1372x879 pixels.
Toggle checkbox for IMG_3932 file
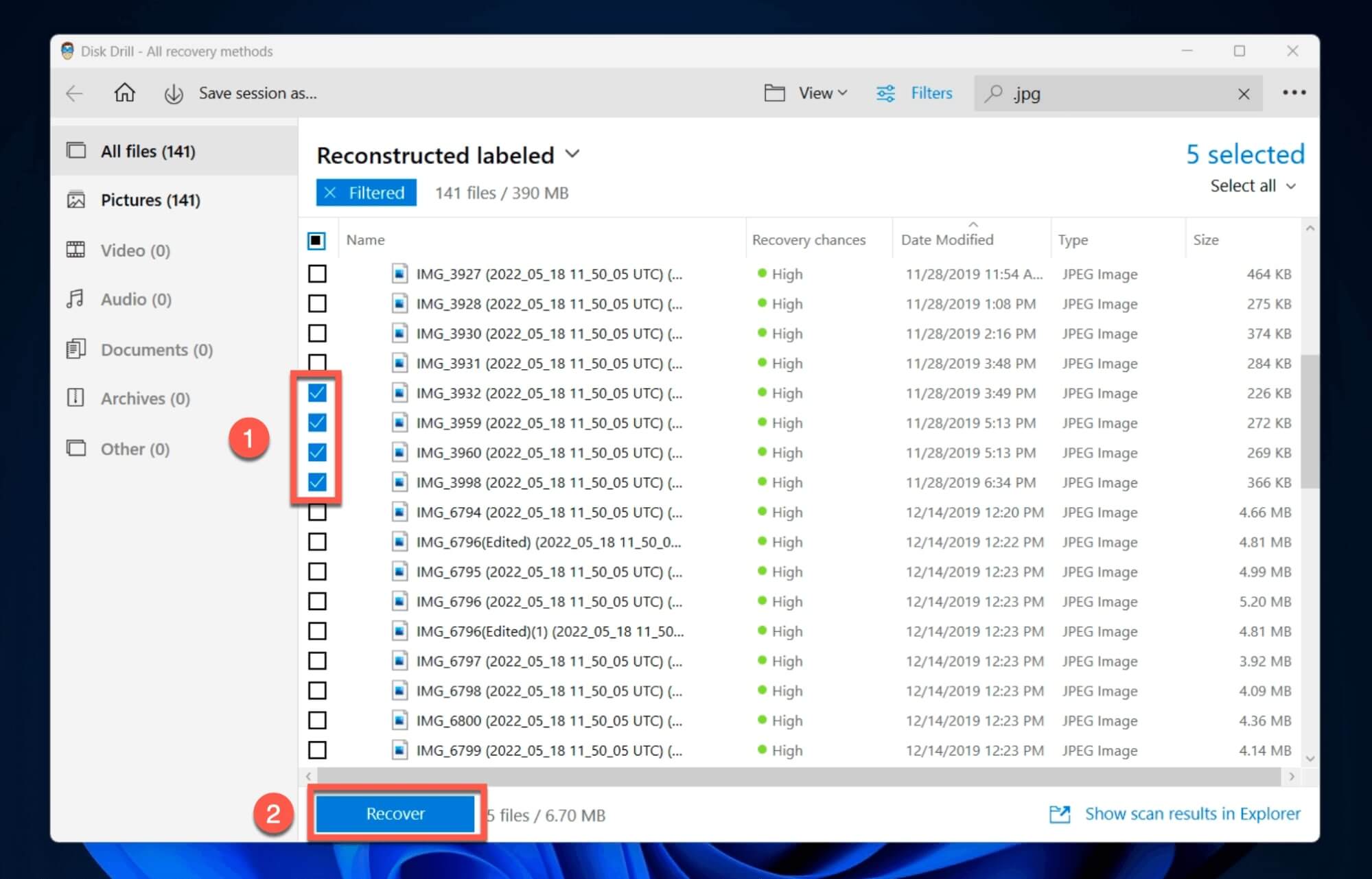click(318, 392)
